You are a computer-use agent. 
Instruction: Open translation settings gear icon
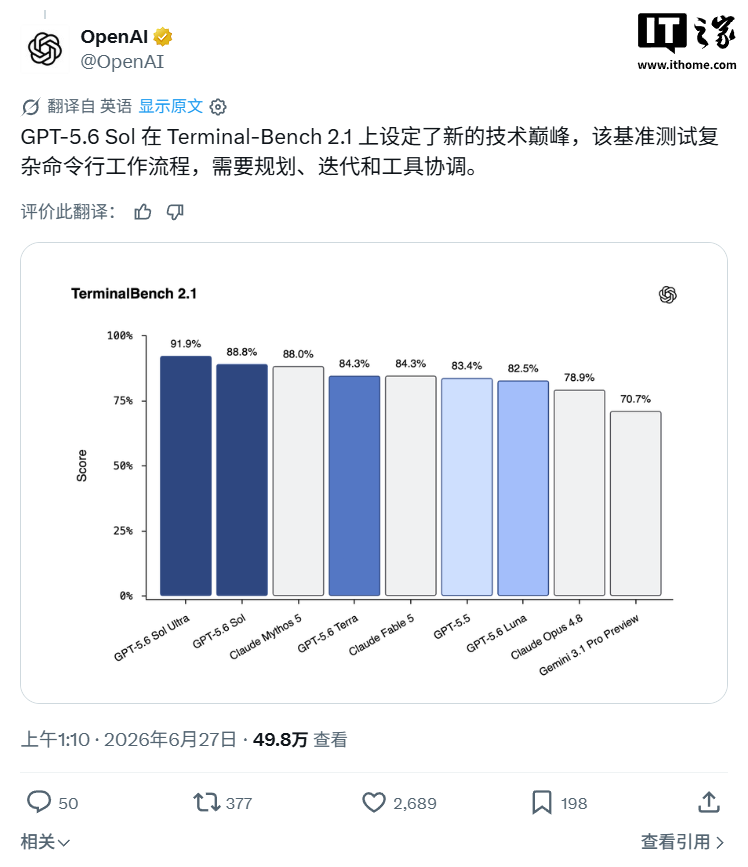(x=218, y=107)
